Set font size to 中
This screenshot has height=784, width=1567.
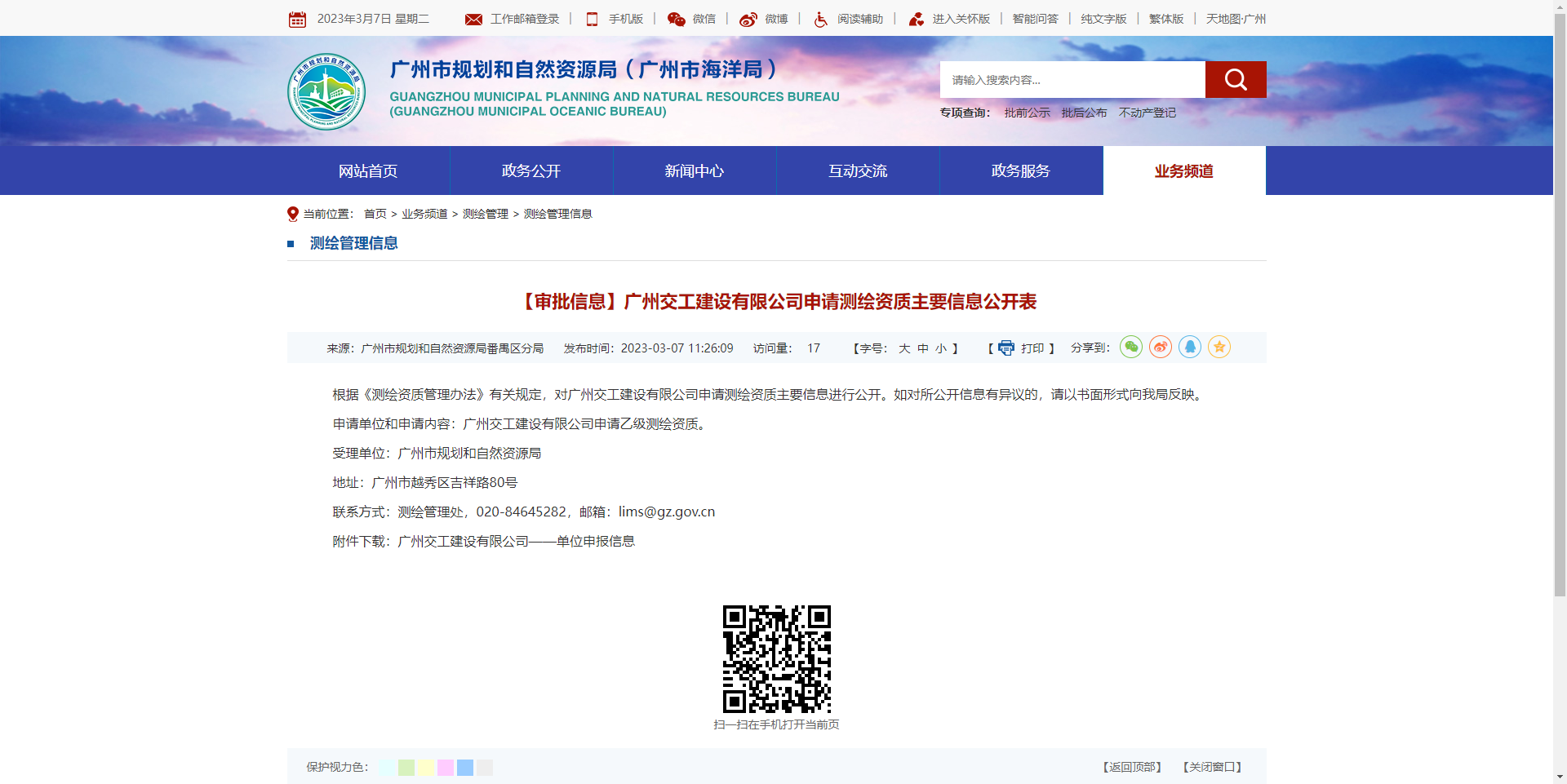tap(923, 348)
